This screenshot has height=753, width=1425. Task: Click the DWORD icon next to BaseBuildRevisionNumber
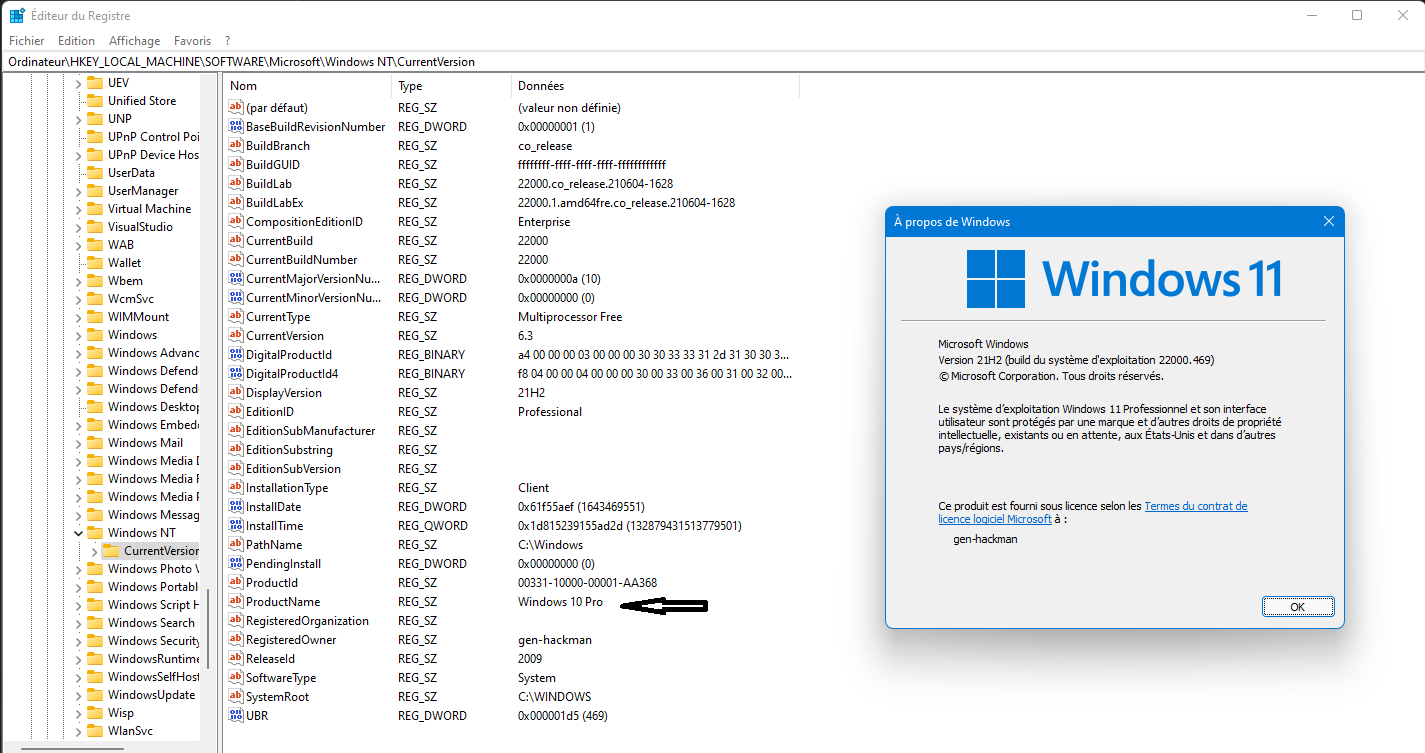point(236,127)
